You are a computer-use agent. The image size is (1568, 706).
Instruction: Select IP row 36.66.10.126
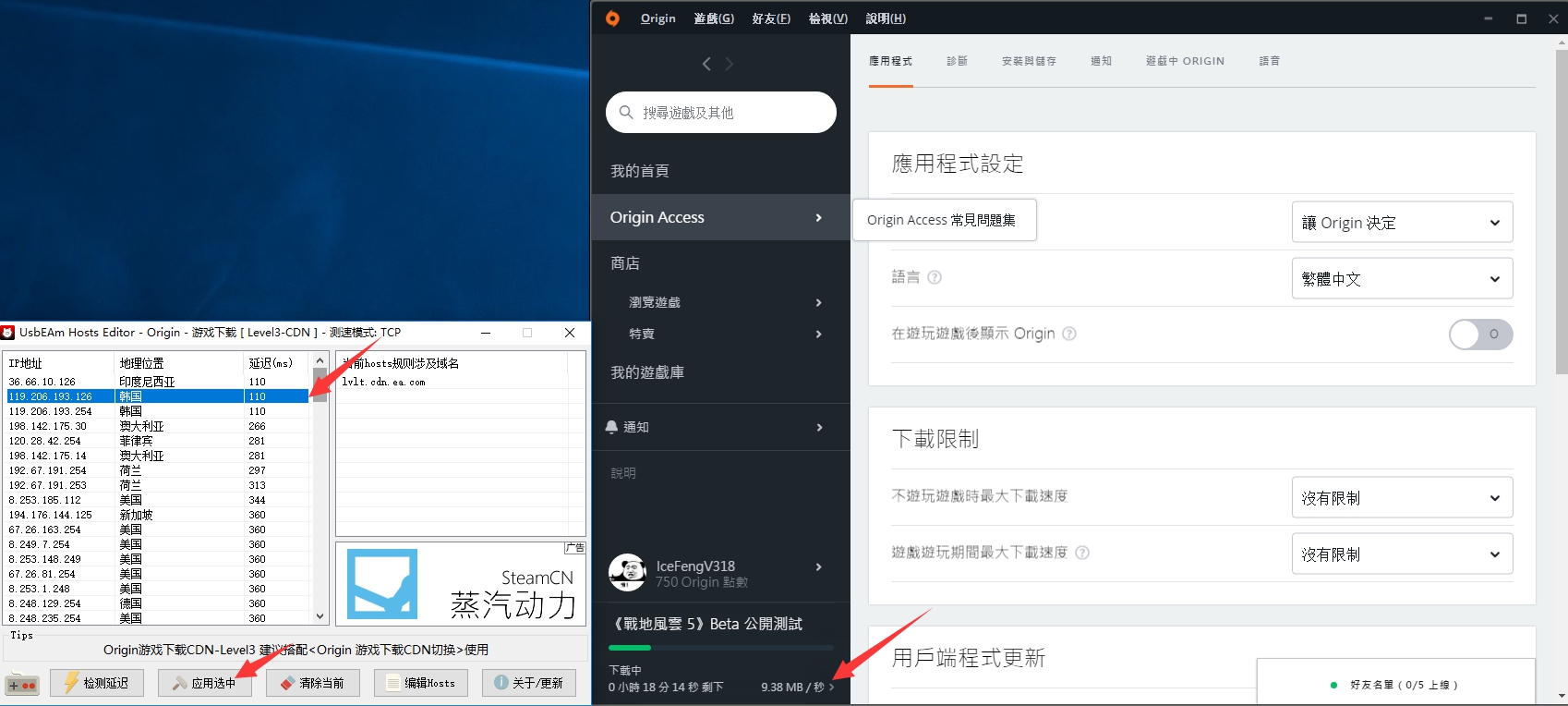tap(157, 382)
